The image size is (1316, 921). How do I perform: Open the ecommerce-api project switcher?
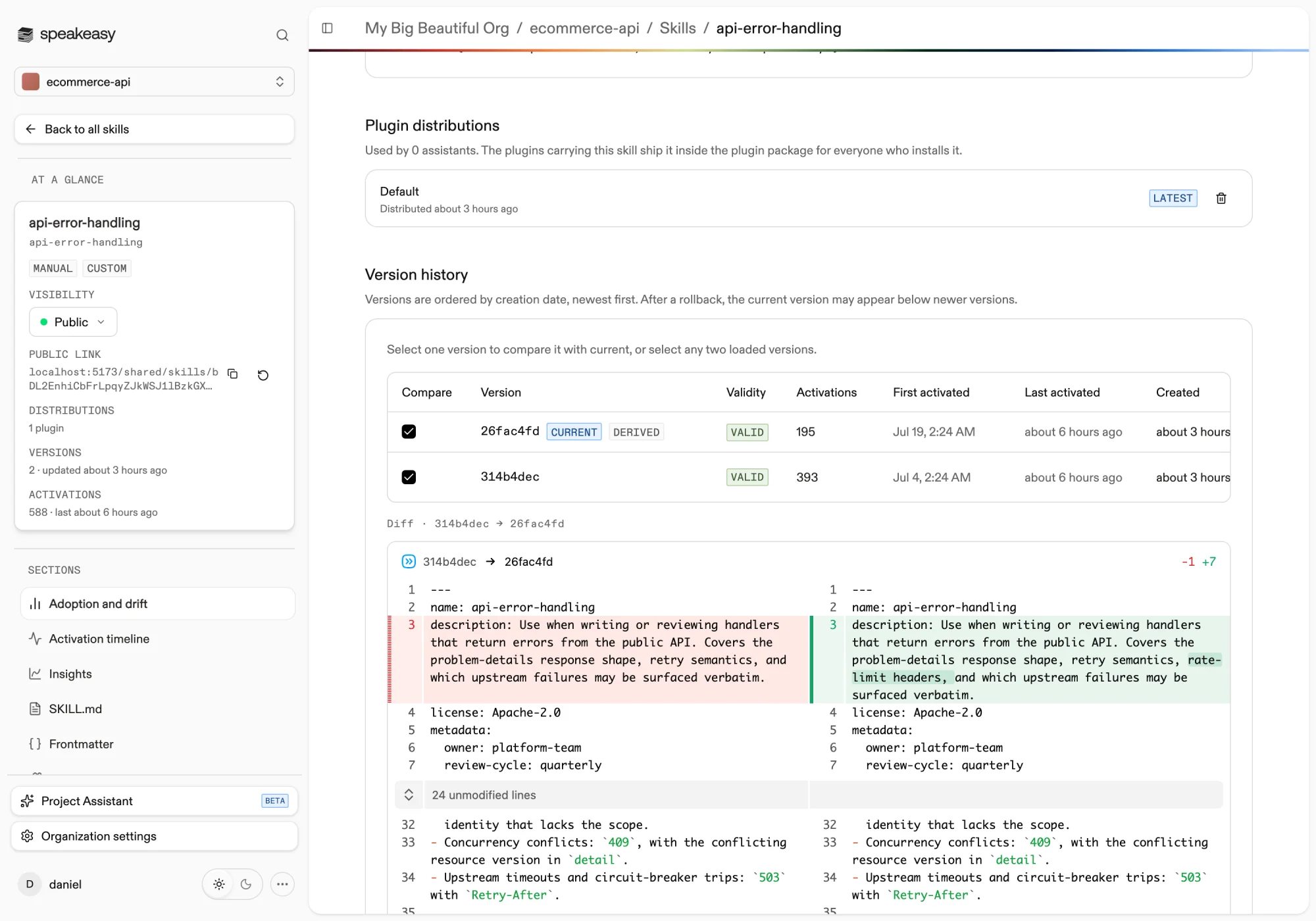tap(154, 82)
